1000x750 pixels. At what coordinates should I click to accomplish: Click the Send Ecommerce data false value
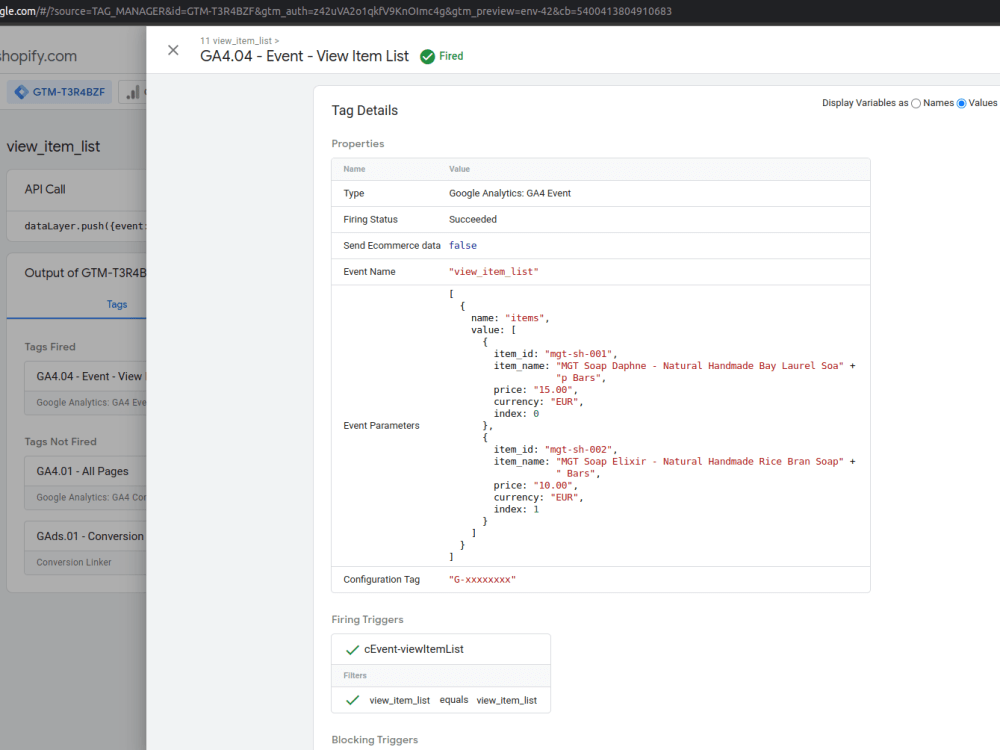pyautogui.click(x=462, y=246)
